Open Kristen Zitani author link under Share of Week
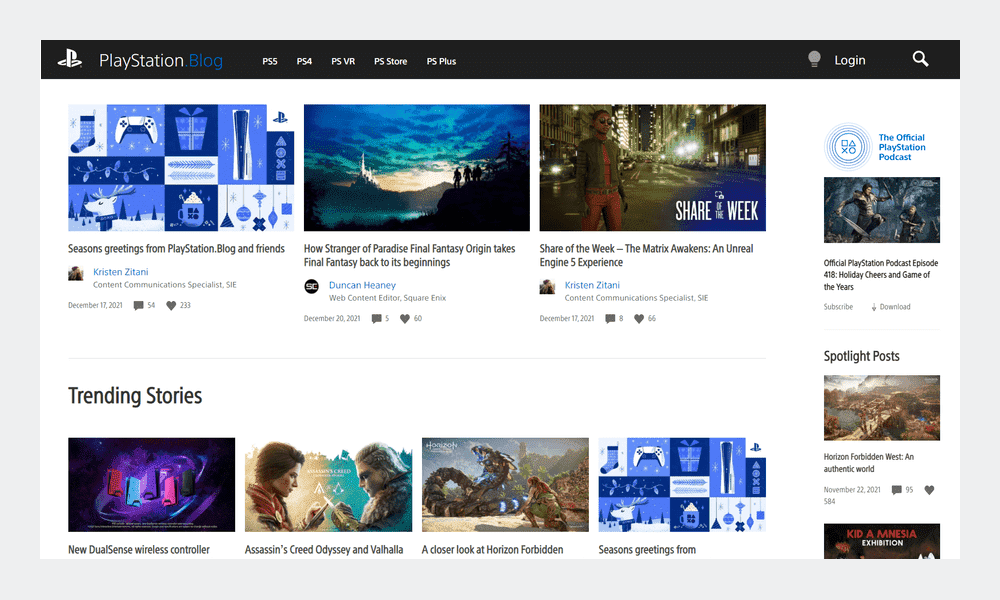This screenshot has height=600, width=1000. coord(592,285)
